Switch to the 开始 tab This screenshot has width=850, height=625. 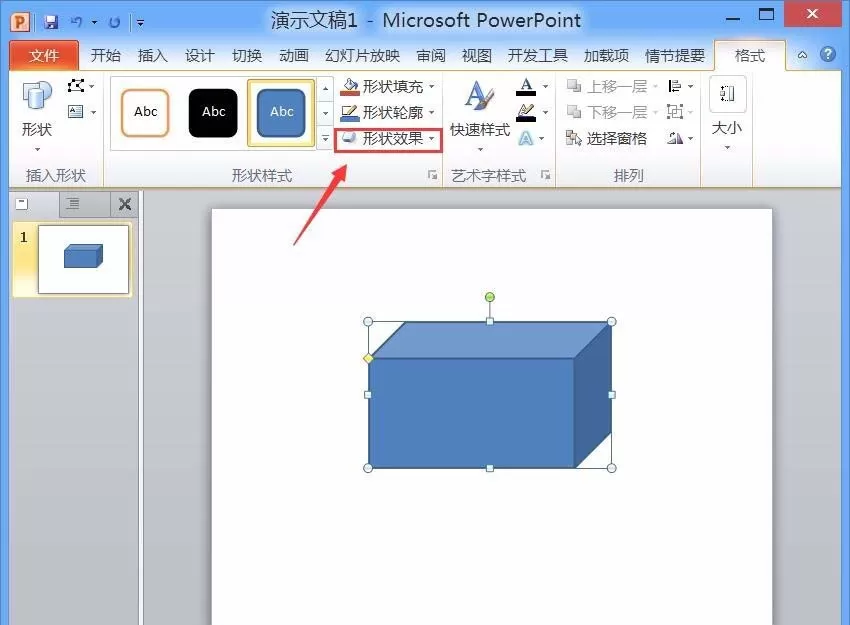pos(106,55)
